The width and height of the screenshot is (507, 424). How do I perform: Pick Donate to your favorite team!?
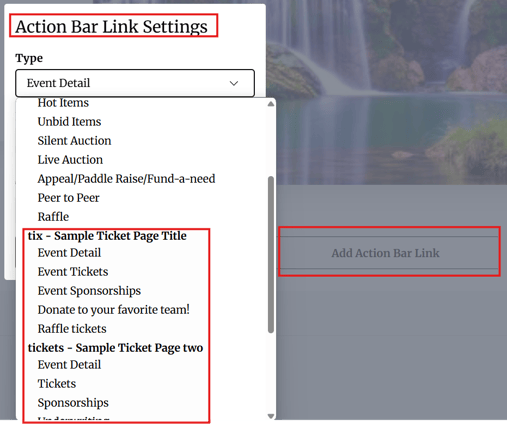coord(114,310)
